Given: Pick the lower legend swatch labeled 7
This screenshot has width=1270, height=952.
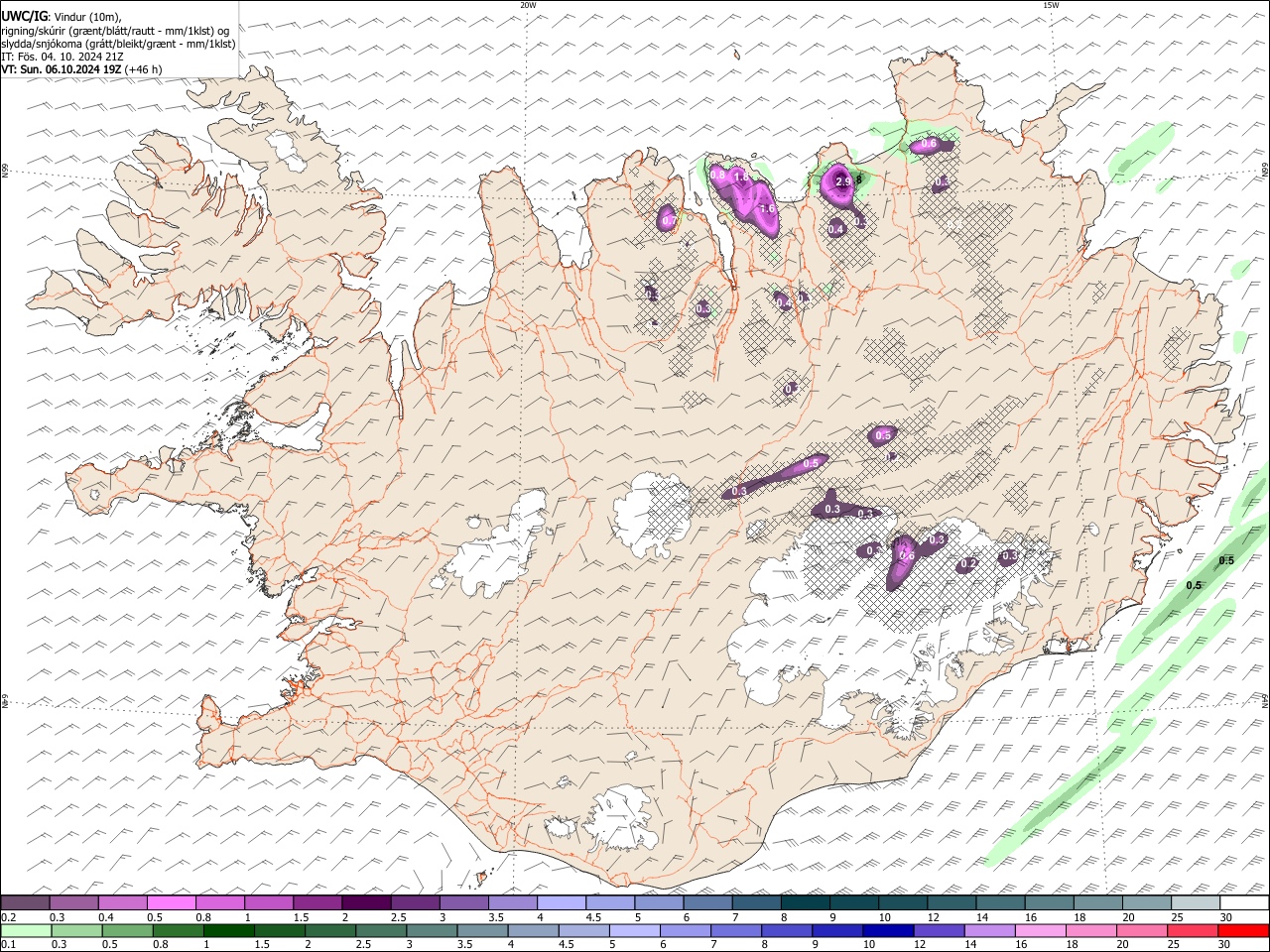Looking at the screenshot, I should point(736,930).
